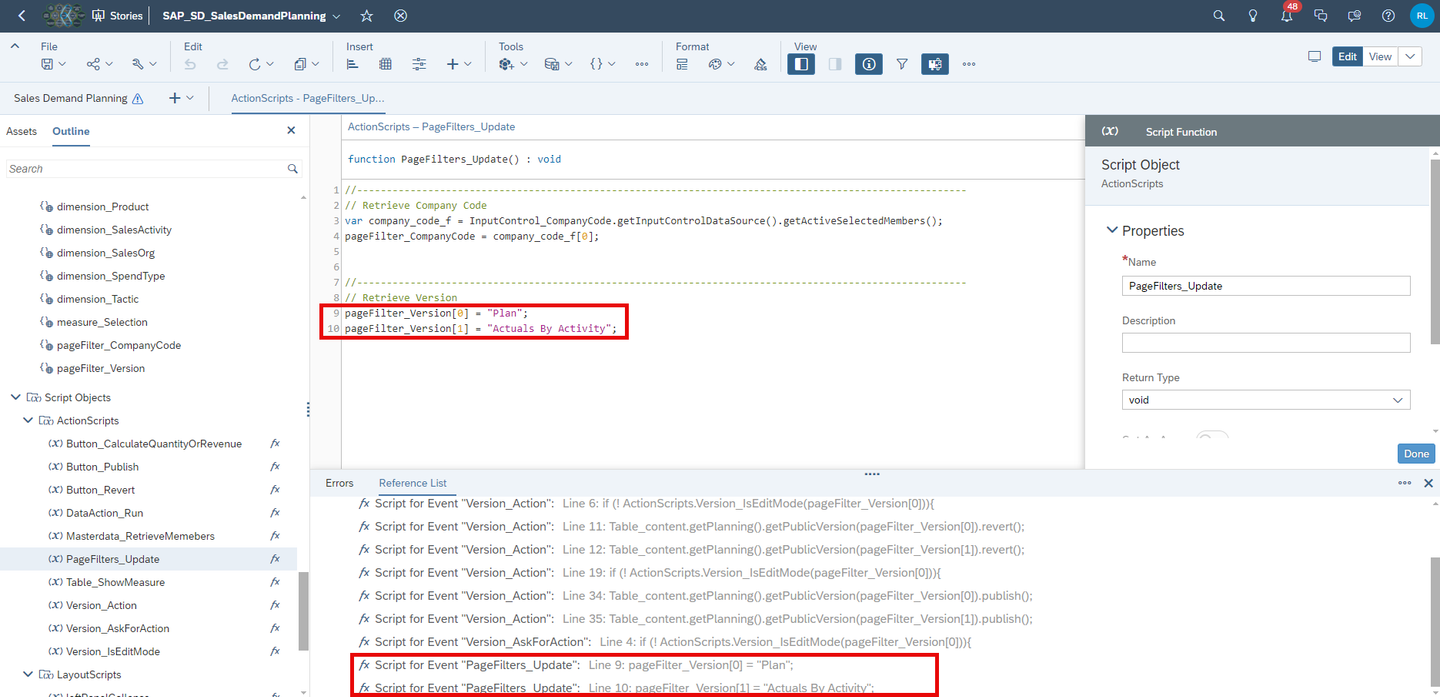Click the Name input field

coord(1266,286)
